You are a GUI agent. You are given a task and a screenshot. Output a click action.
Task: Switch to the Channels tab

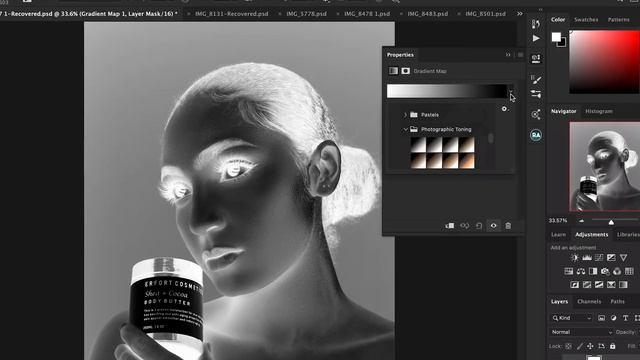pos(589,302)
